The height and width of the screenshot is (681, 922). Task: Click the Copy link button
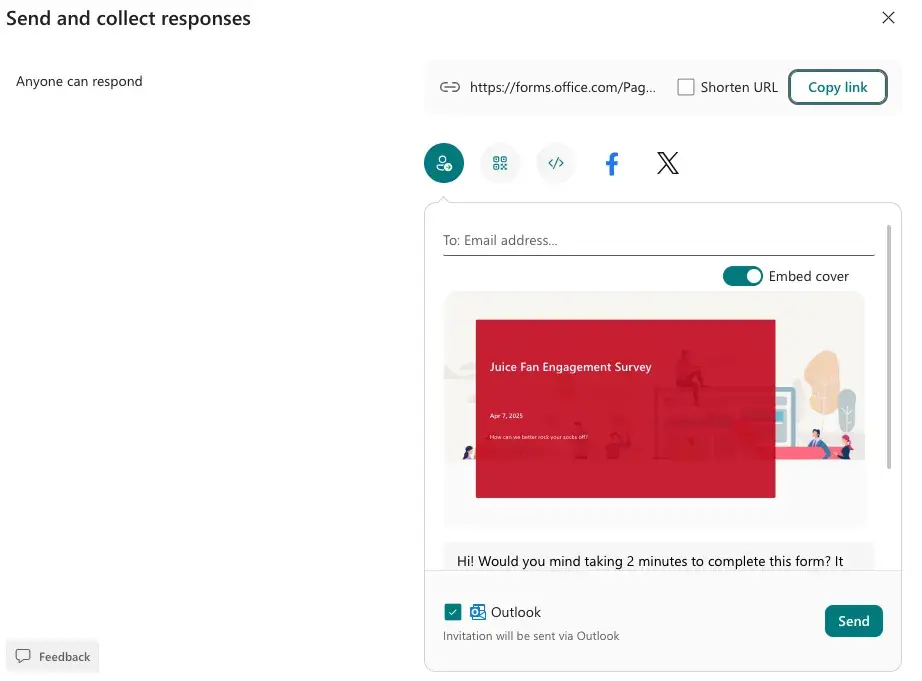pyautogui.click(x=838, y=87)
